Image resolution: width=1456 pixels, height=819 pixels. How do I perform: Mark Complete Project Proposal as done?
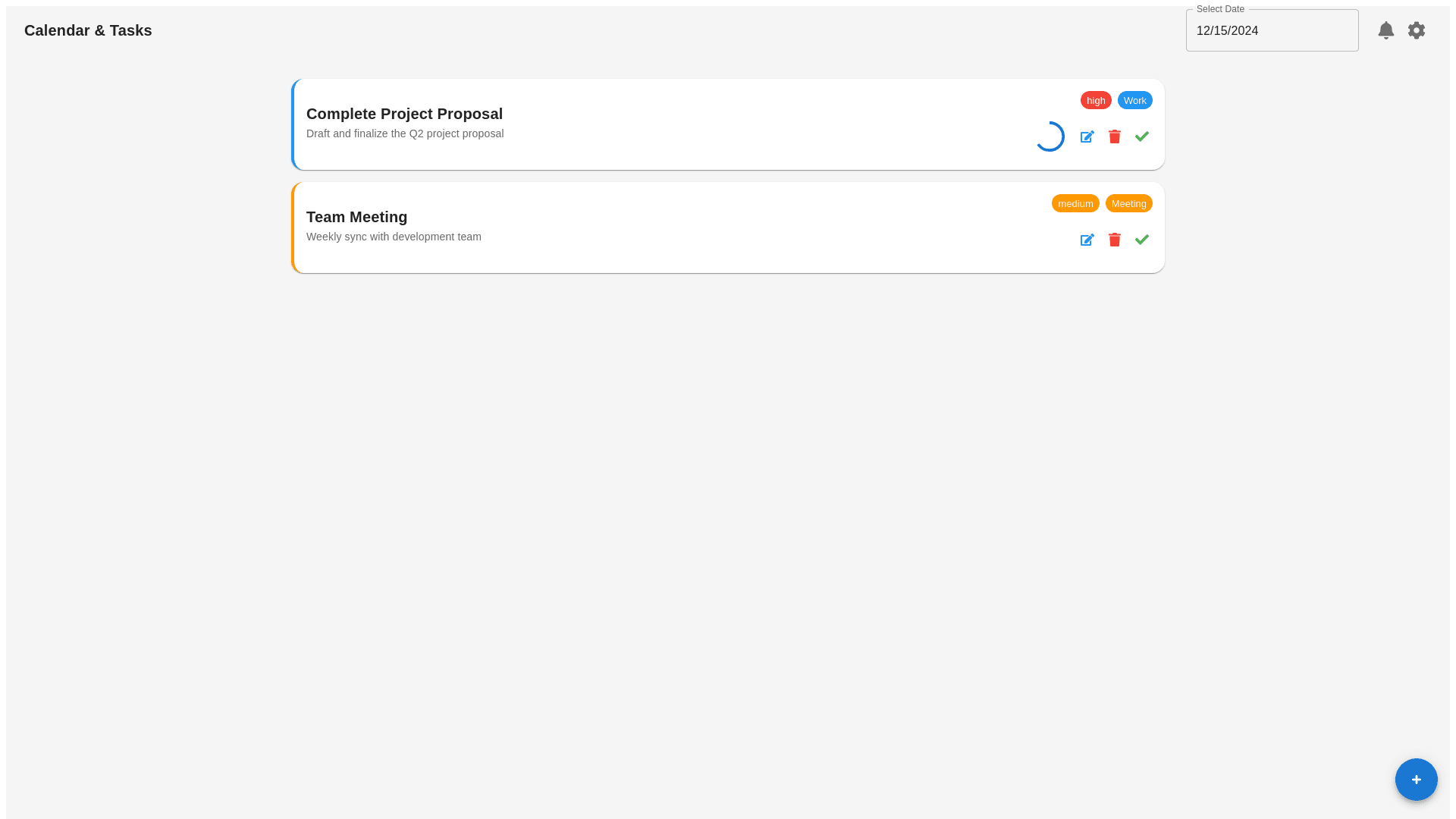point(1141,136)
